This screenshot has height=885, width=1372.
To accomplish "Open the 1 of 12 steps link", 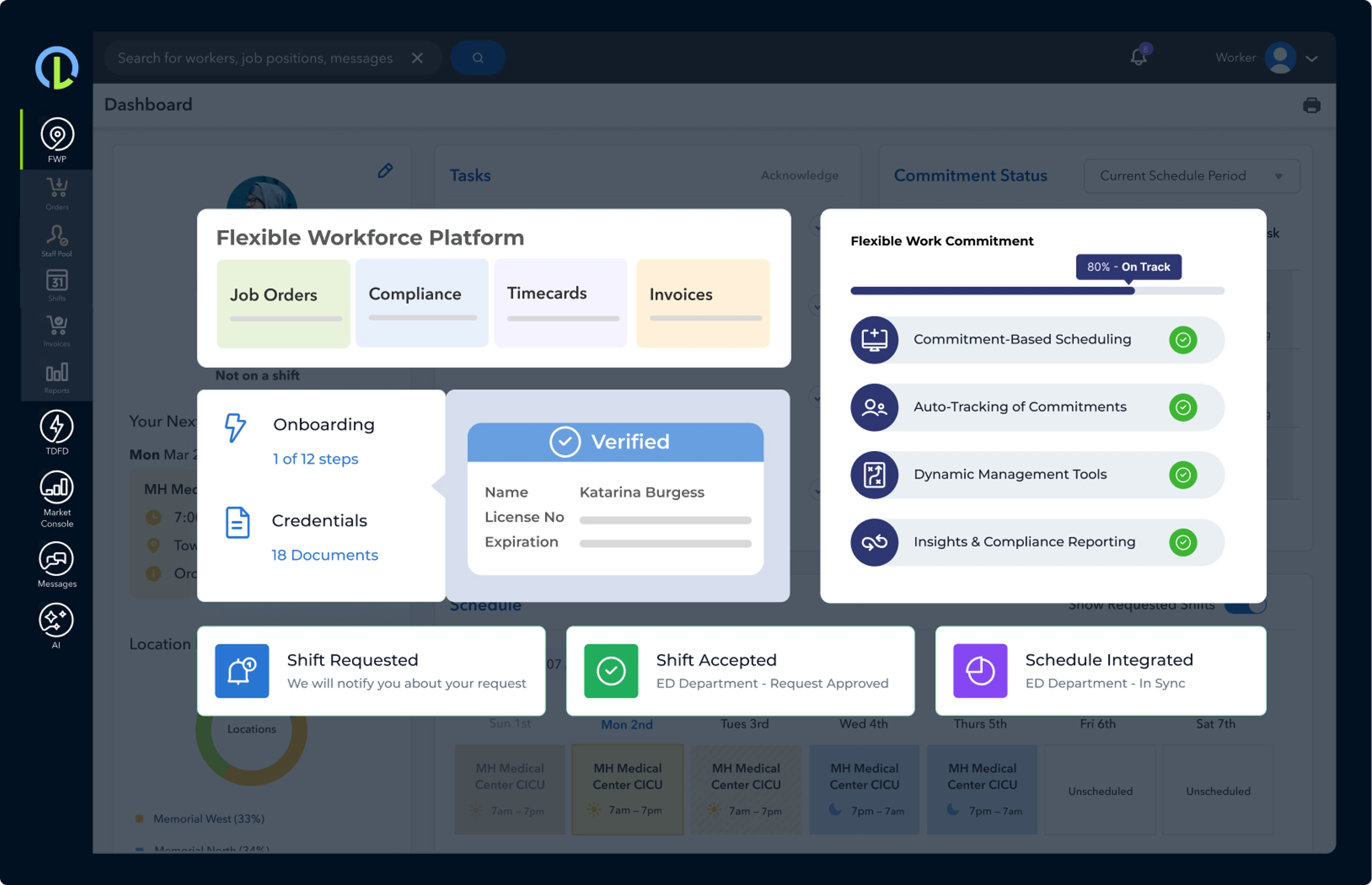I will [315, 459].
